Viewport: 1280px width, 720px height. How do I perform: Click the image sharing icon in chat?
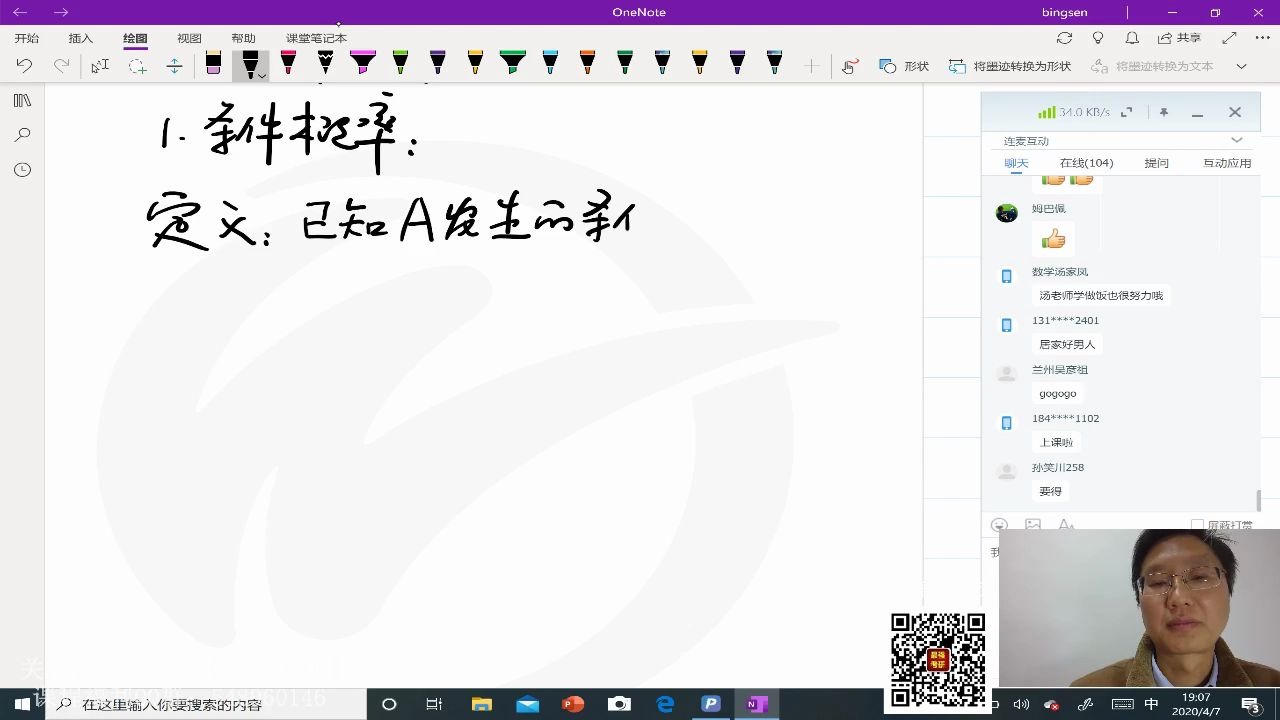point(1033,524)
